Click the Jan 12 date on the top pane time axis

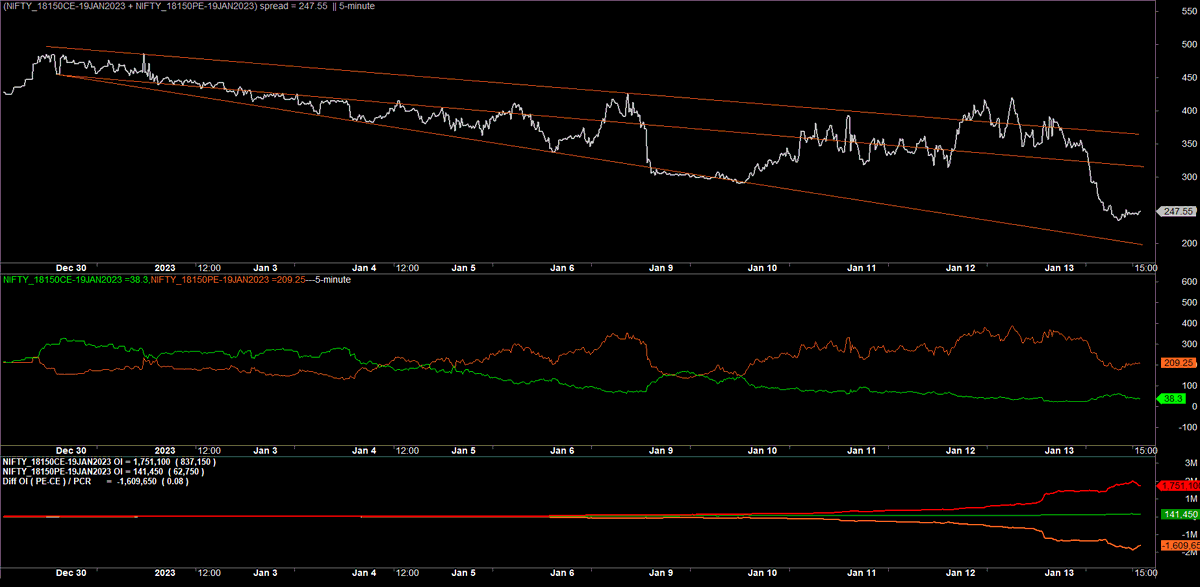tap(962, 268)
